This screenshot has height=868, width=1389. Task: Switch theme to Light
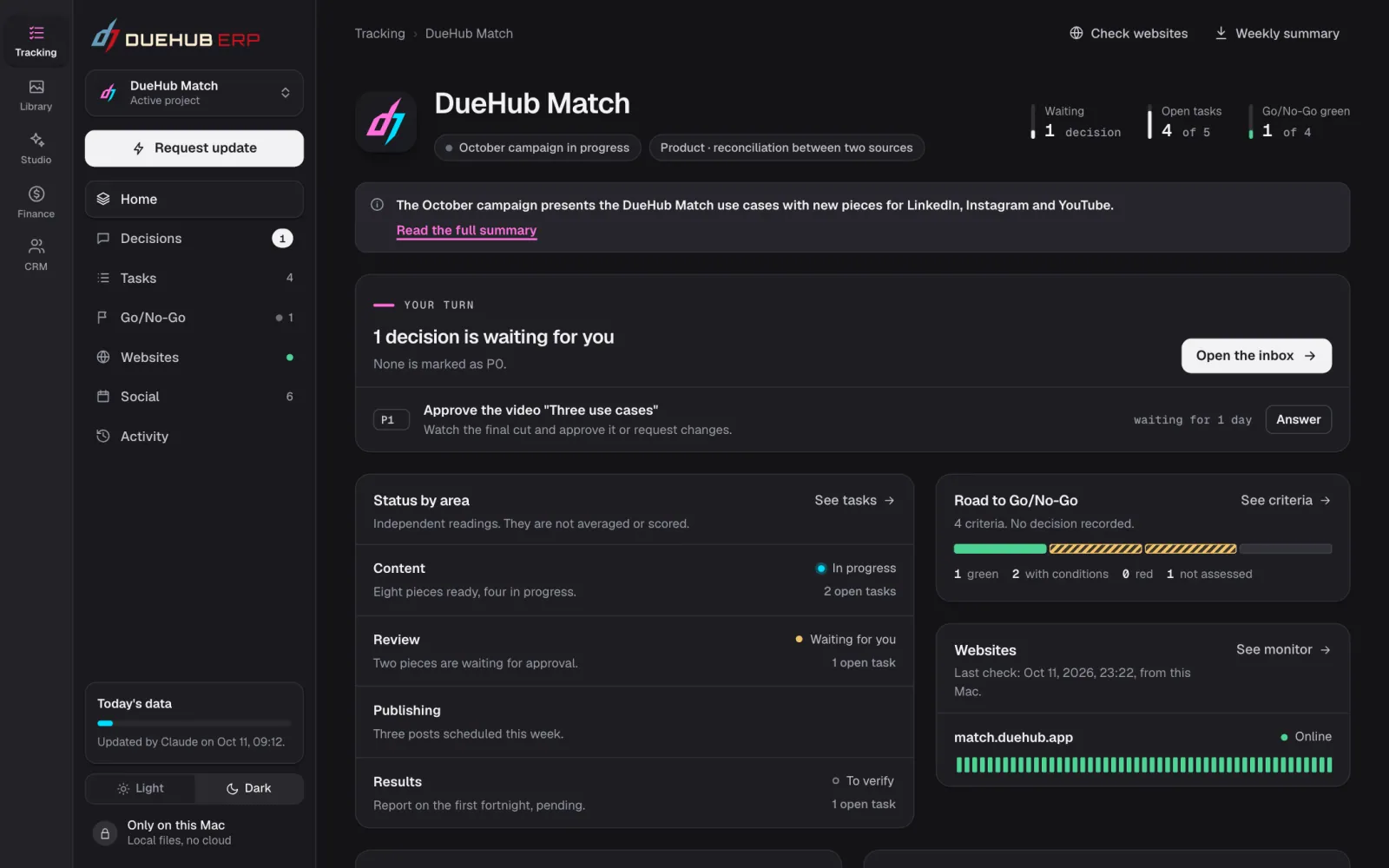click(x=141, y=788)
